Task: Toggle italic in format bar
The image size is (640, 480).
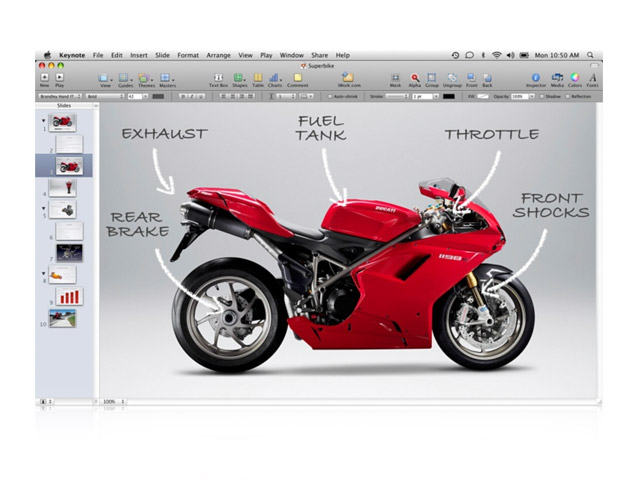Action: coord(192,96)
